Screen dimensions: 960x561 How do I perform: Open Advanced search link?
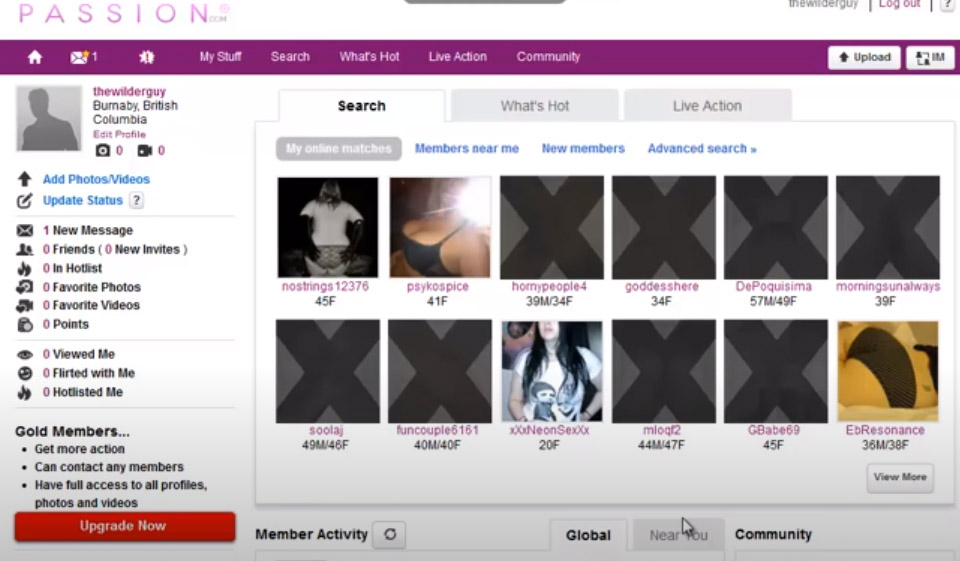click(x=701, y=149)
